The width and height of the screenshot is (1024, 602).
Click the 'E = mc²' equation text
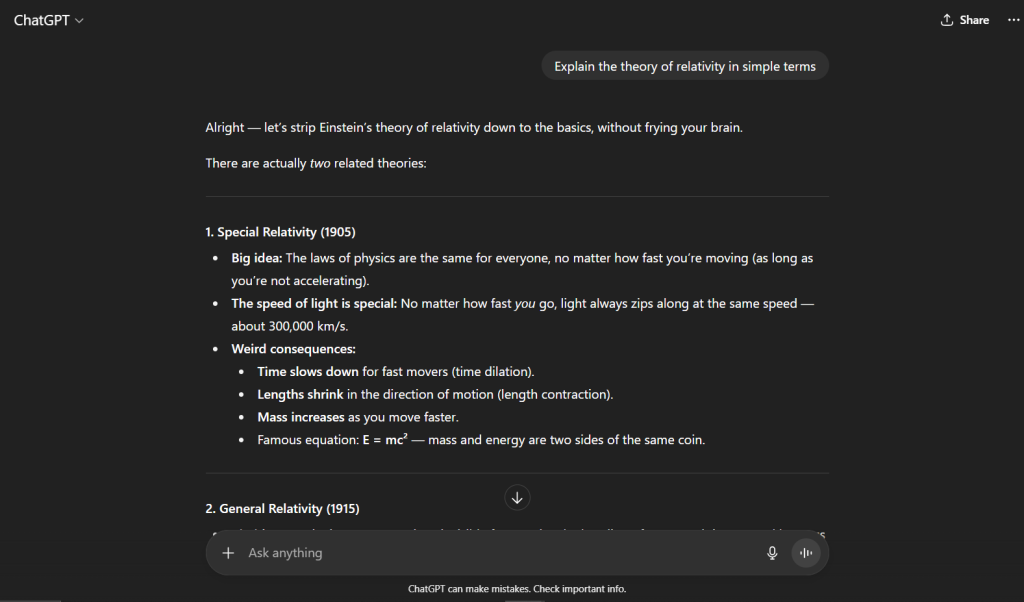[385, 440]
